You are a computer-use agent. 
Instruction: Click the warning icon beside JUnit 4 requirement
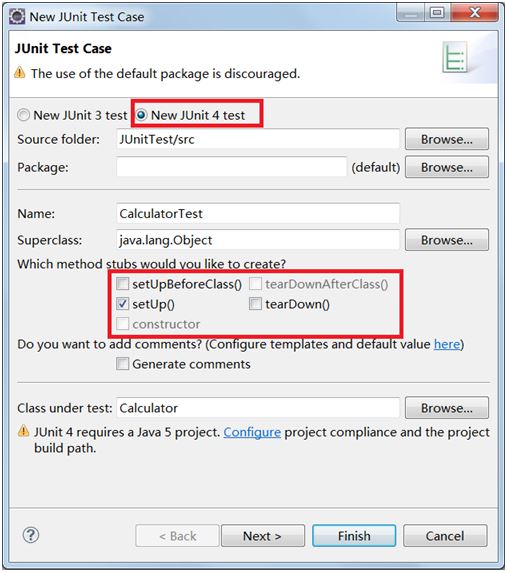pyautogui.click(x=23, y=431)
